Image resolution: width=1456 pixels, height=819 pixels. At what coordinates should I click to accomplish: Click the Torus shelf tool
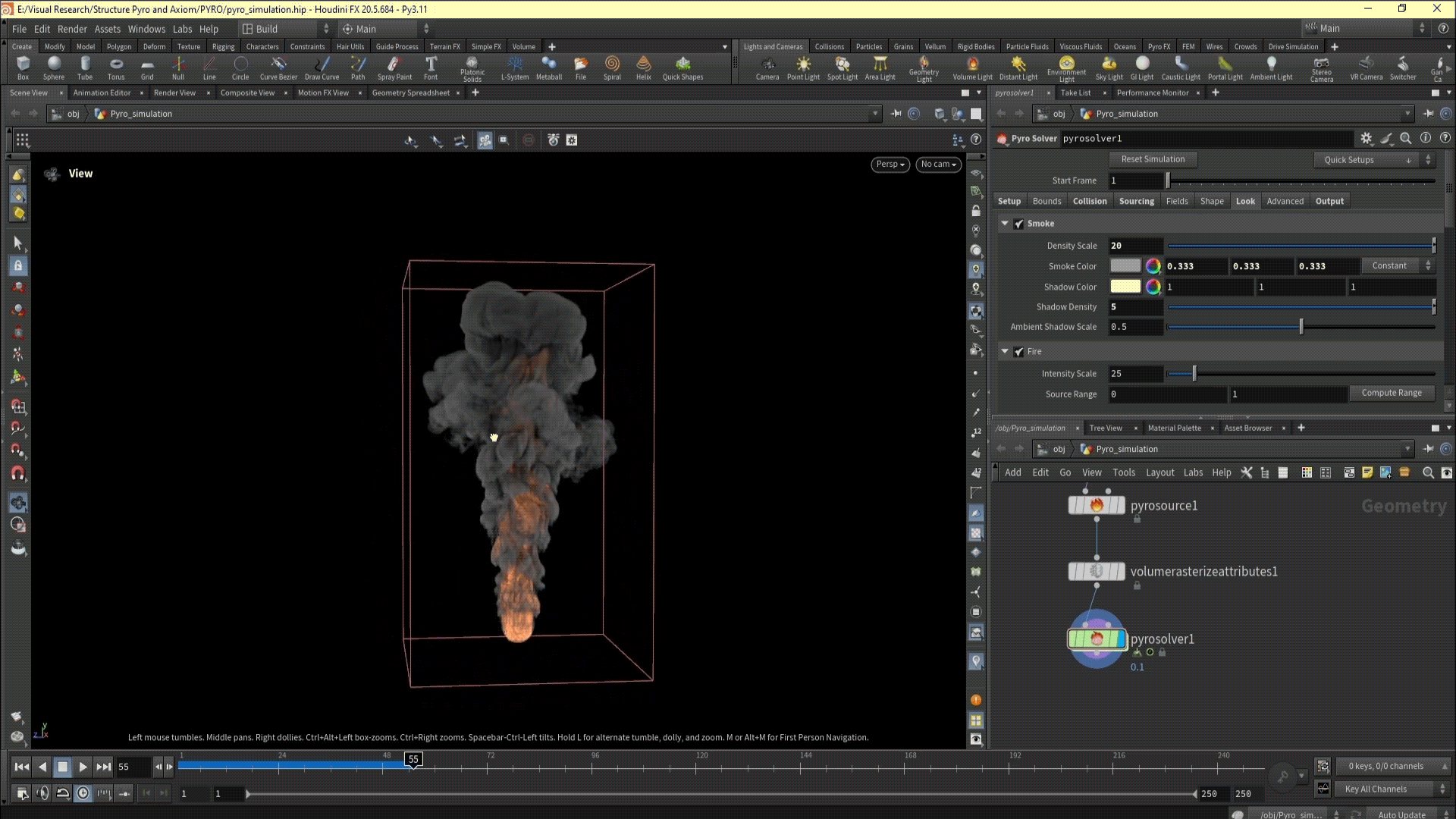pyautogui.click(x=116, y=67)
